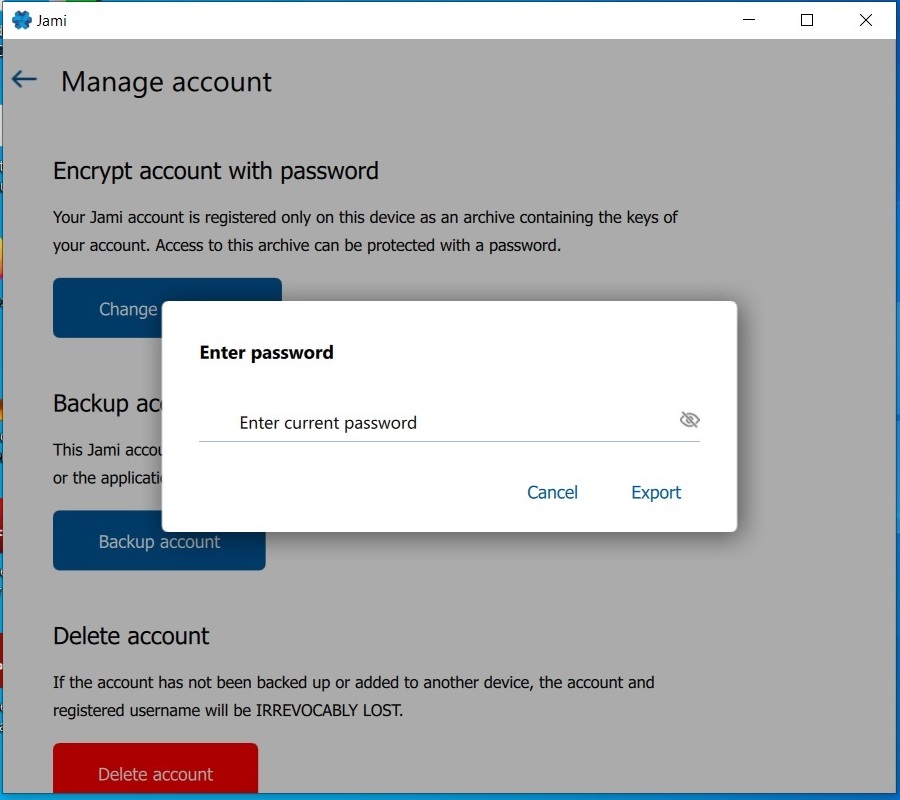The height and width of the screenshot is (800, 900).
Task: Select the 'Delete account' section heading
Action: pos(131,636)
